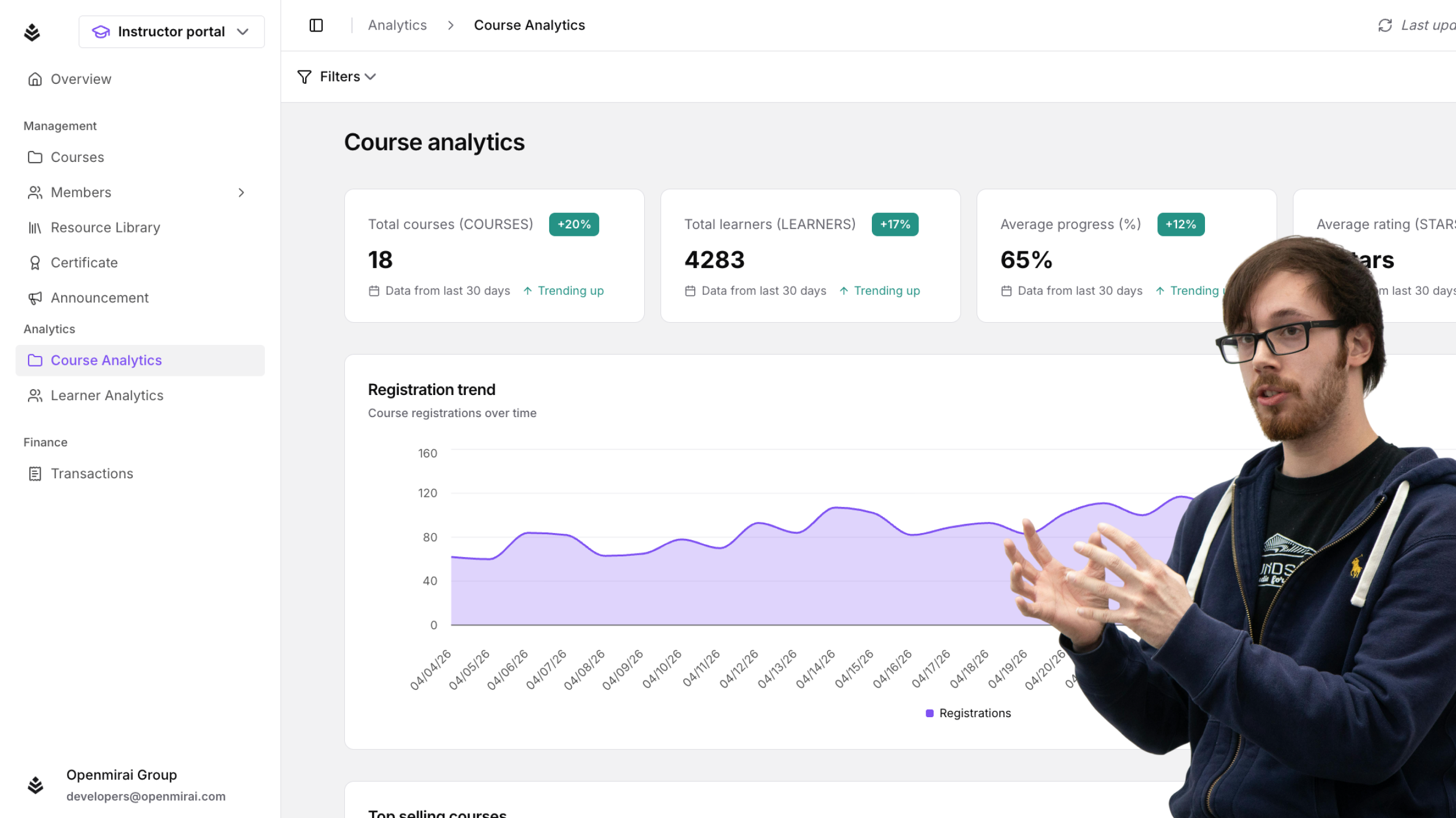Open the Members section
Image resolution: width=1456 pixels, height=818 pixels.
(x=140, y=192)
